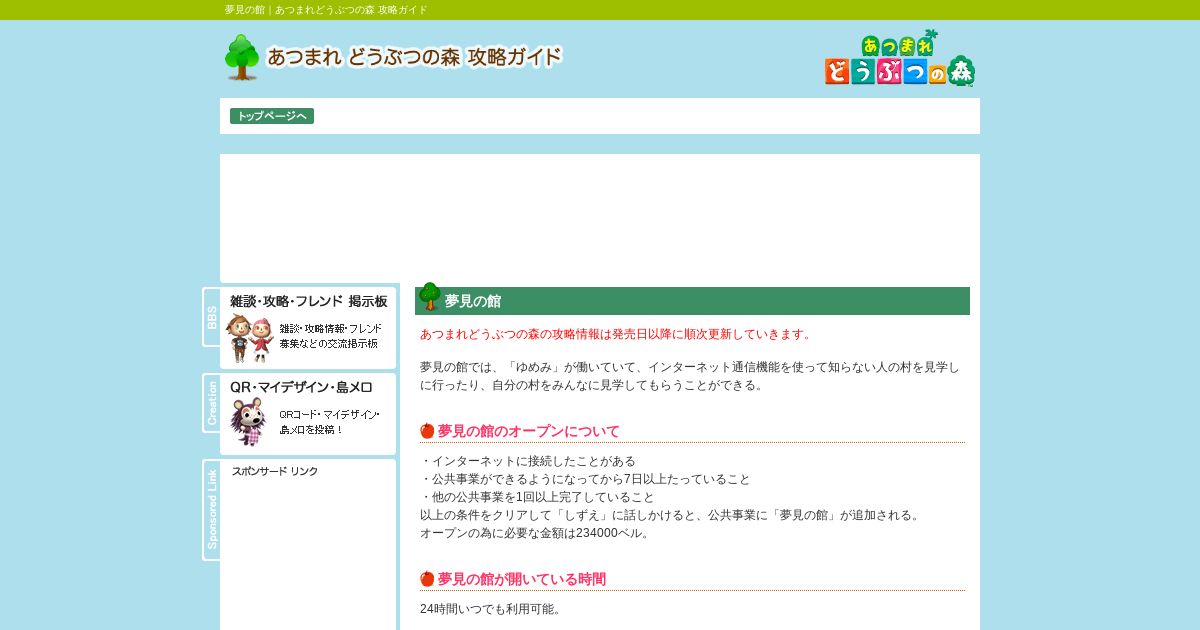The image size is (1200, 630).
Task: Open the あつまれ どうぶつの森 攻略ガイド site title
Action: coord(415,57)
